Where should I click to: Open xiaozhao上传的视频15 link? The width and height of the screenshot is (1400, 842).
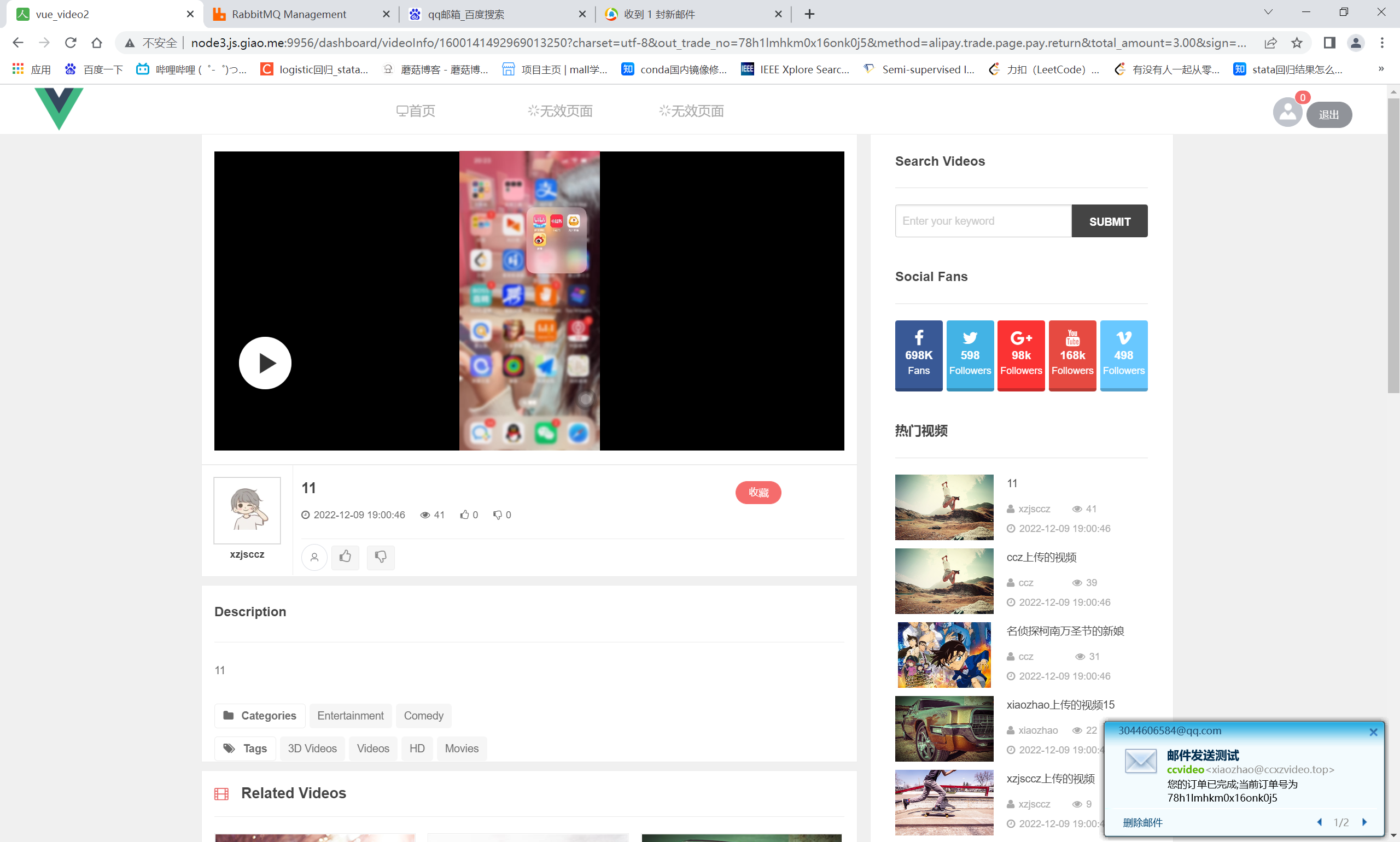click(1060, 705)
